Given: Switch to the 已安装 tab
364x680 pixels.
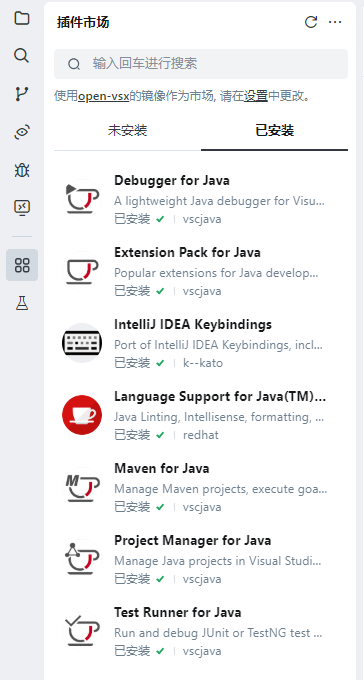Looking at the screenshot, I should pos(275,131).
